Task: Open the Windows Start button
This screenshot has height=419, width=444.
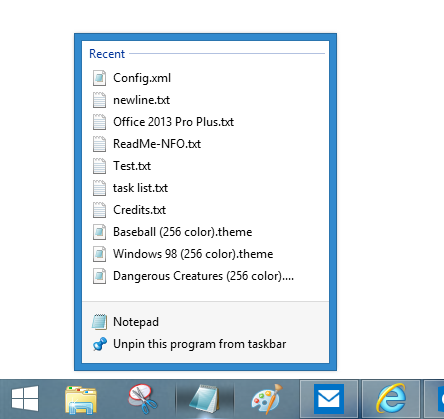Action: (x=25, y=399)
